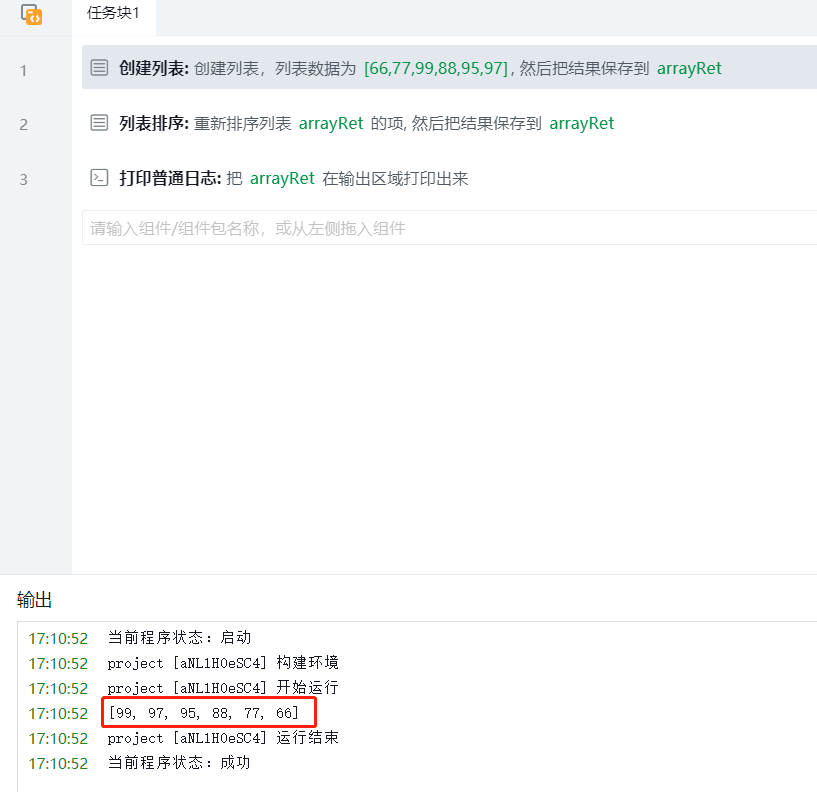Click arrayRet variable in the 创建列表 step
This screenshot has height=792, width=817.
coord(689,68)
